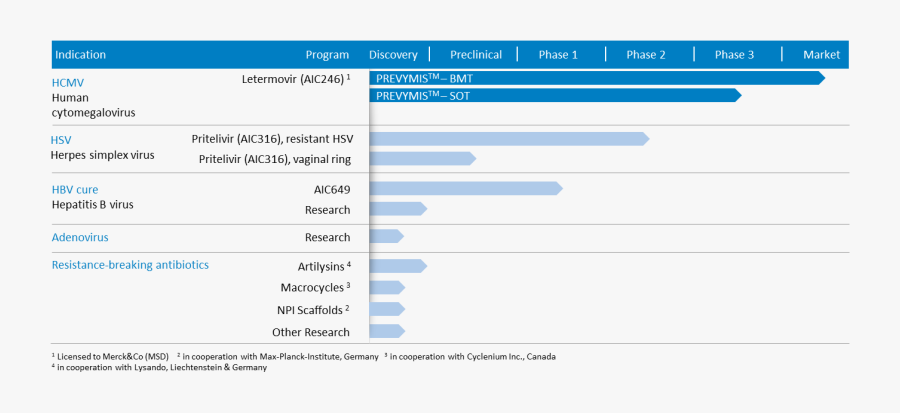Click the PREVYMIS SOT progress bar
The width and height of the screenshot is (900, 413).
pyautogui.click(x=555, y=96)
